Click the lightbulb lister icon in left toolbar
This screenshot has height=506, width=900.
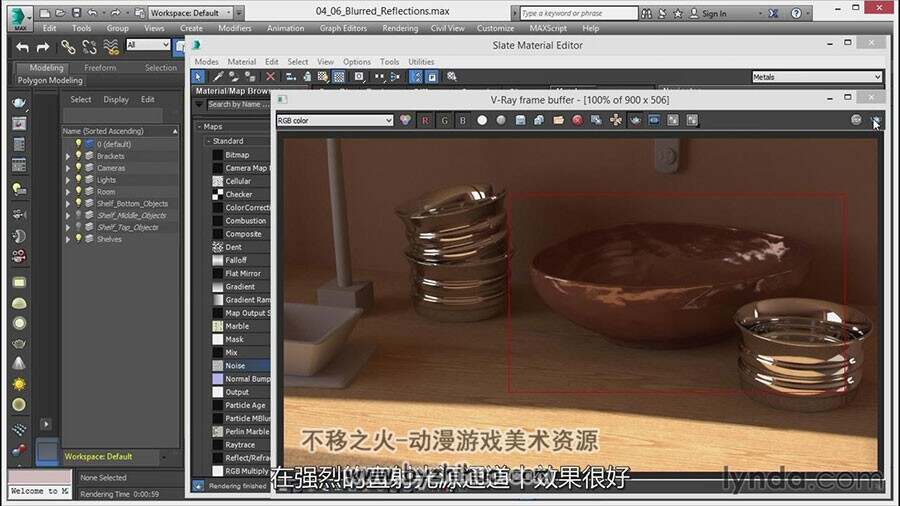[x=19, y=189]
